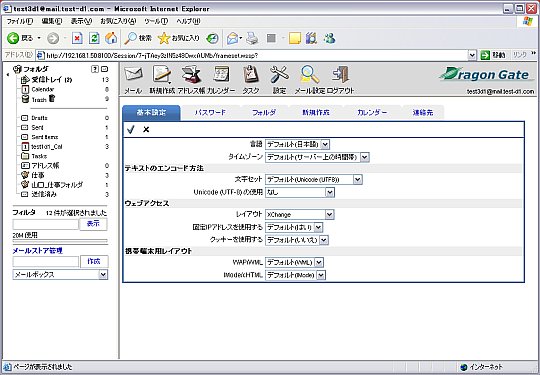Click the folder panel help question icon
The height and width of the screenshot is (375, 540).
[x=95, y=69]
